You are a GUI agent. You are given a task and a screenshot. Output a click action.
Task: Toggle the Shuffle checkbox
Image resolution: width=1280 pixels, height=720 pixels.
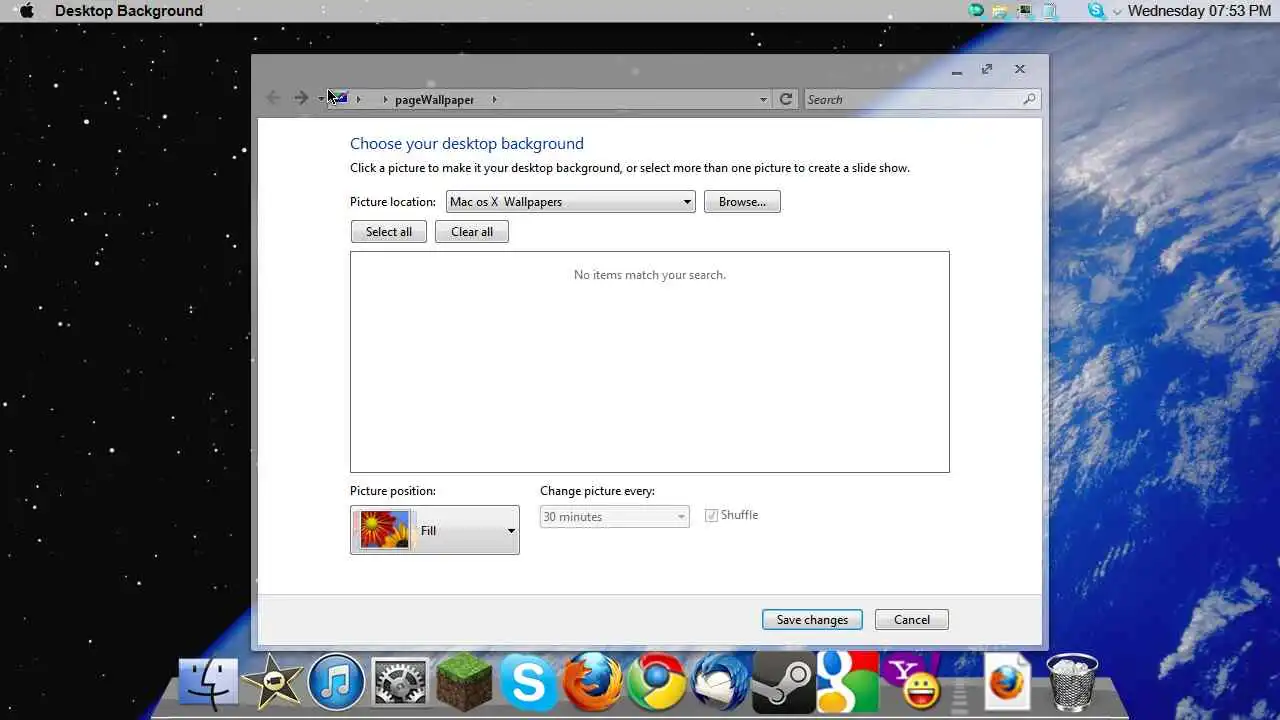712,516
